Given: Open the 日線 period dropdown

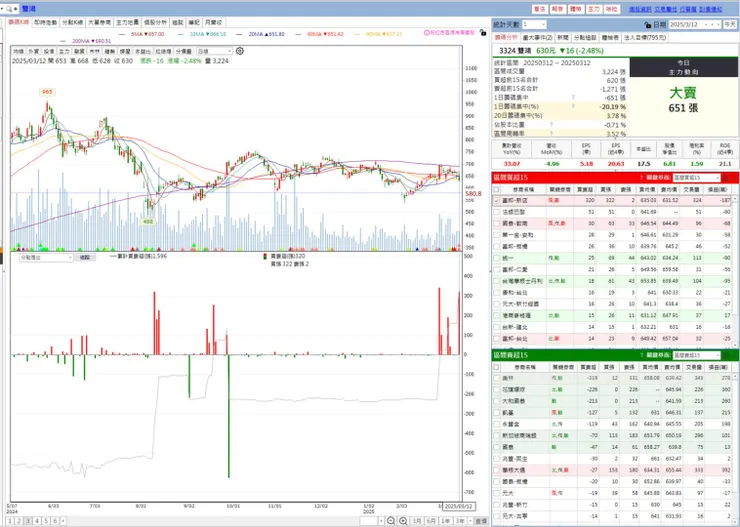Looking at the screenshot, I should (214, 51).
